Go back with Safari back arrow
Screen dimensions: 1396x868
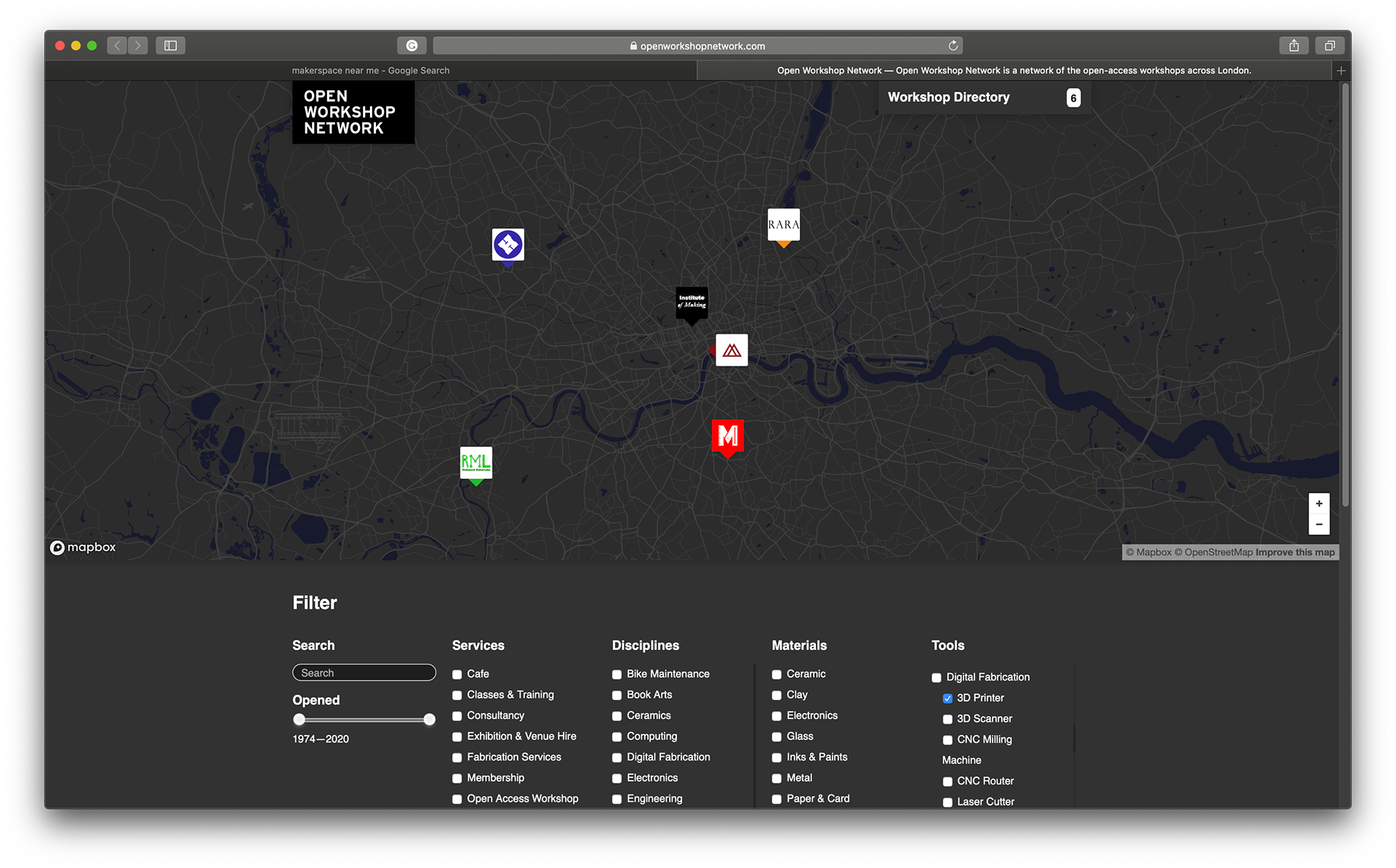117,46
